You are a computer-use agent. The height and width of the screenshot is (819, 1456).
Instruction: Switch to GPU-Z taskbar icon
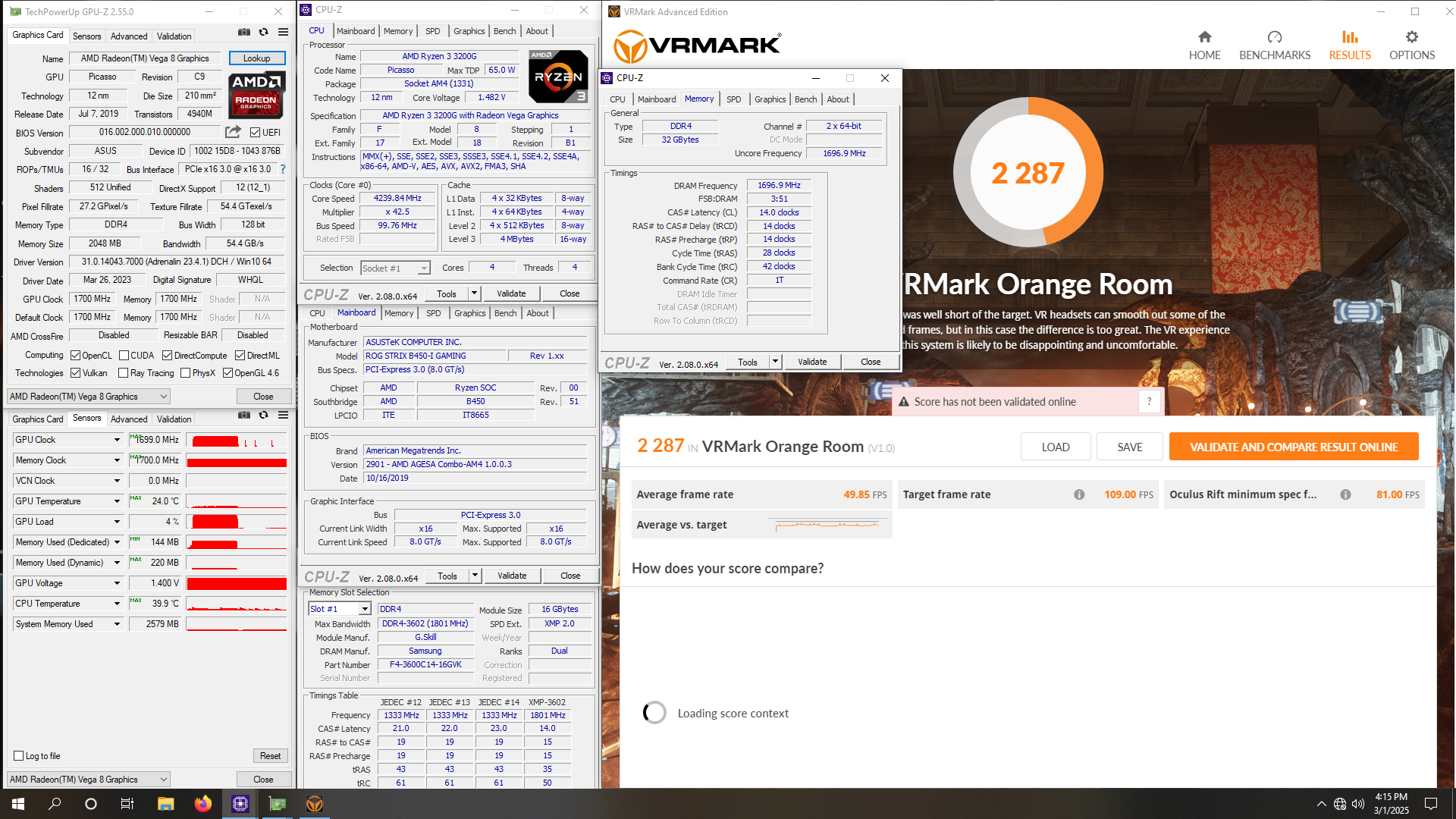pyautogui.click(x=278, y=804)
